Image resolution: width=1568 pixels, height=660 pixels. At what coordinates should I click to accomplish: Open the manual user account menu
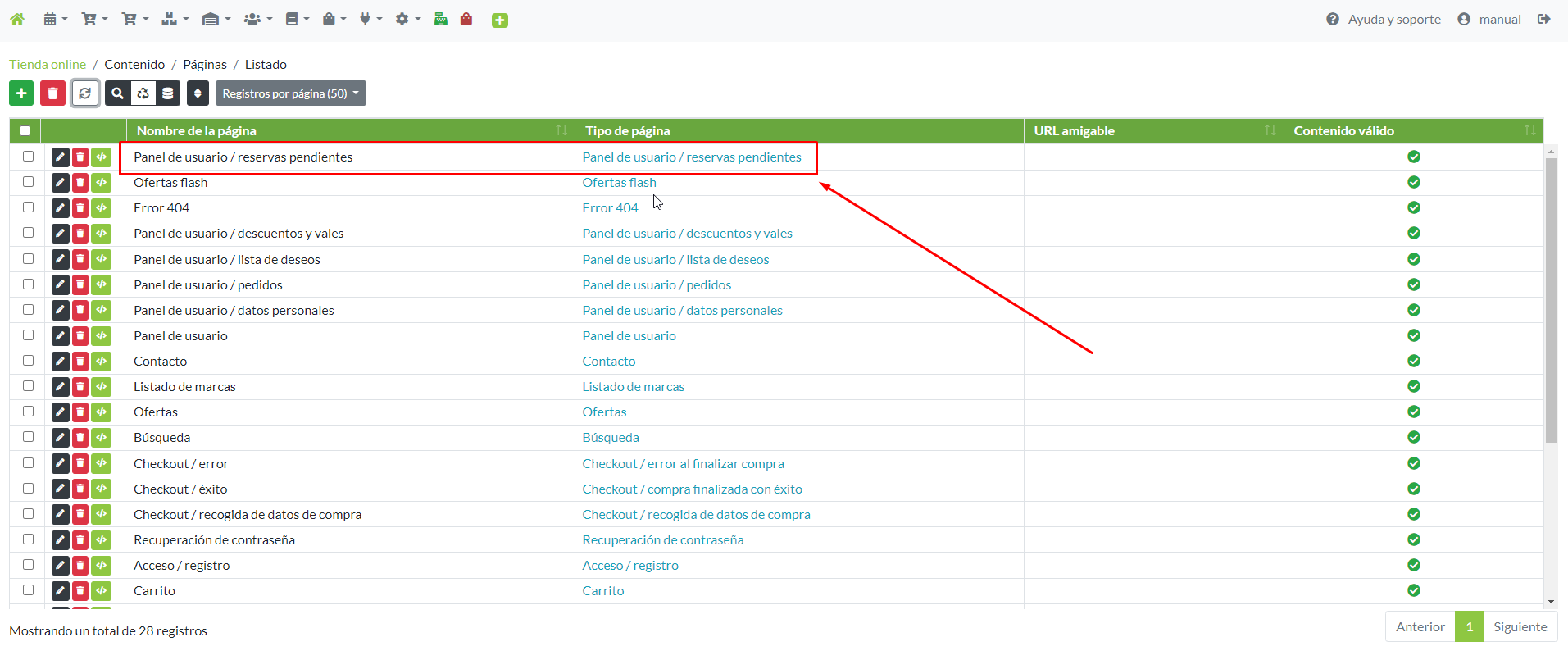(1489, 19)
